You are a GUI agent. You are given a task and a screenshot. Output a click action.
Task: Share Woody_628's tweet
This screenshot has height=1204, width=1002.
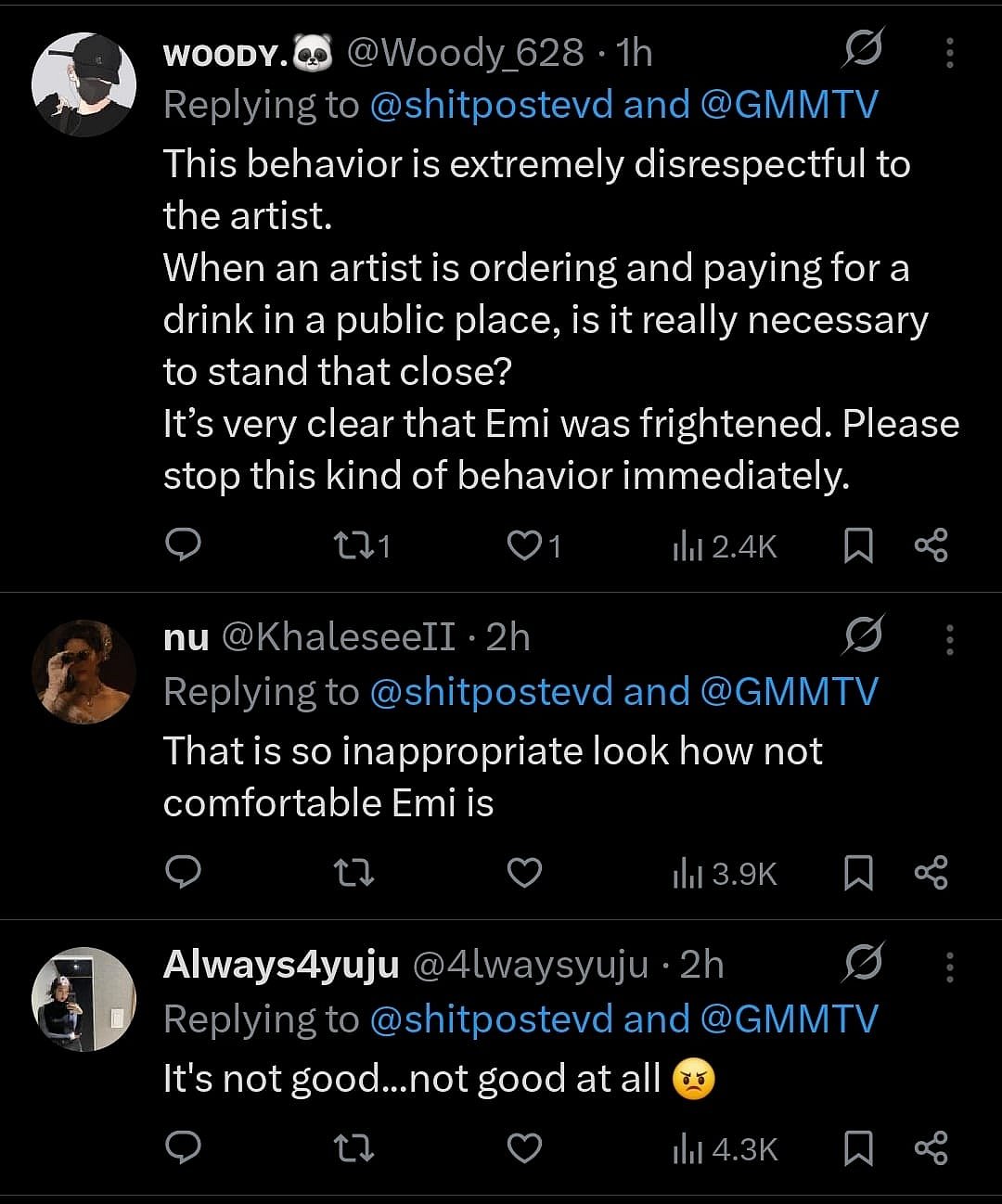pyautogui.click(x=931, y=545)
